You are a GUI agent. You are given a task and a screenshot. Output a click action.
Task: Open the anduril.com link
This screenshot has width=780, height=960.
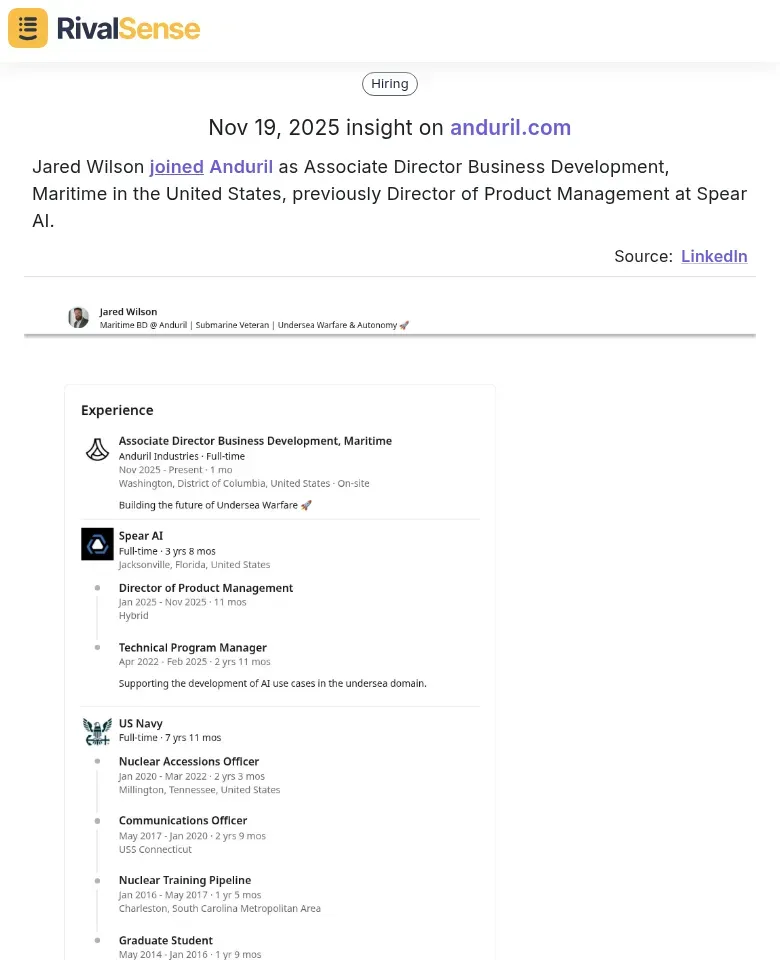coord(510,128)
